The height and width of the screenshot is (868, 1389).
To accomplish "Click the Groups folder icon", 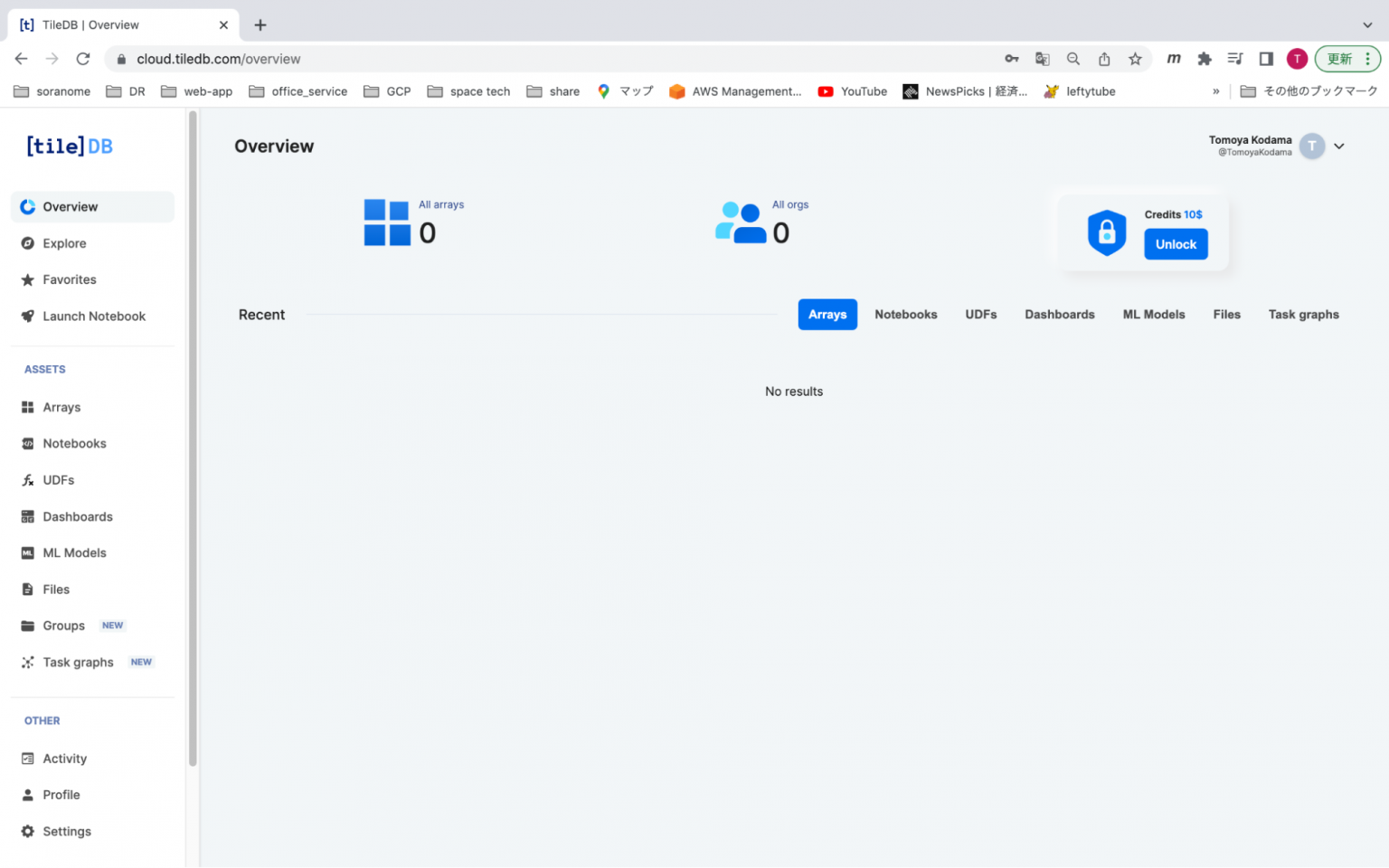I will (x=28, y=626).
